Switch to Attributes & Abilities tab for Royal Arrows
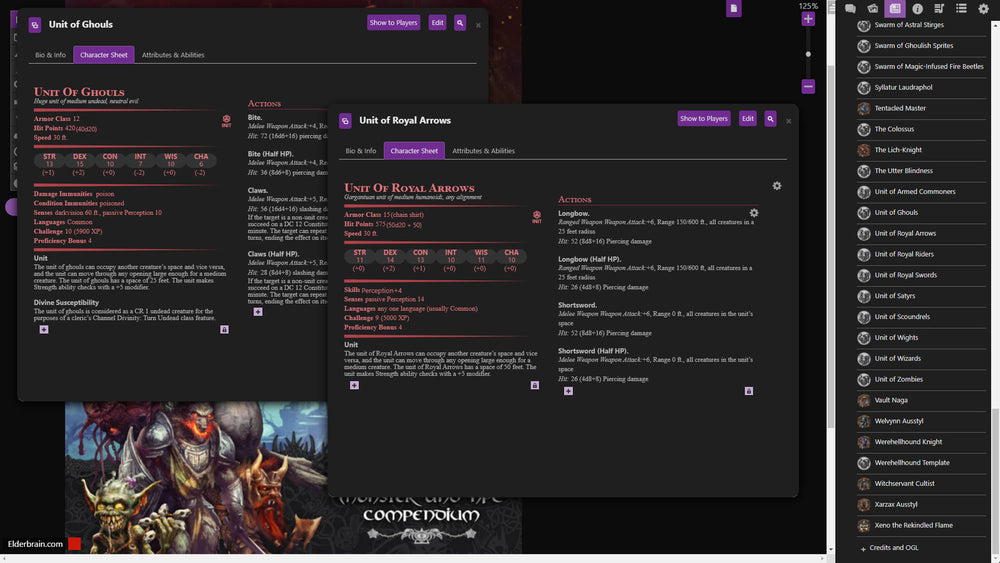1000x563 pixels. click(x=483, y=151)
